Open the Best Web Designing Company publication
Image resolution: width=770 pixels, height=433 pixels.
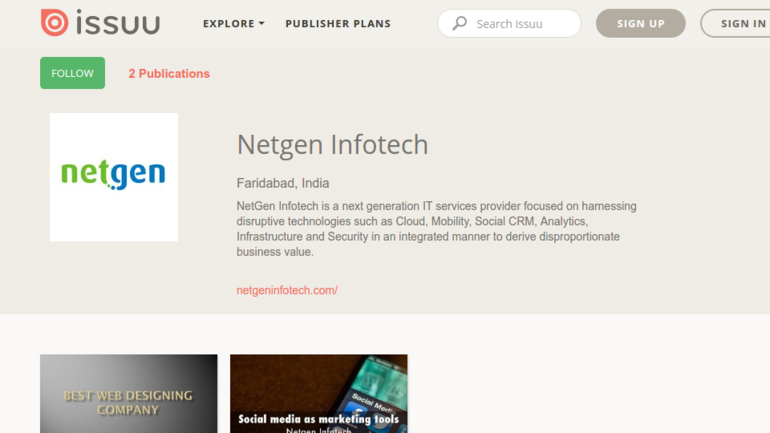[128, 396]
